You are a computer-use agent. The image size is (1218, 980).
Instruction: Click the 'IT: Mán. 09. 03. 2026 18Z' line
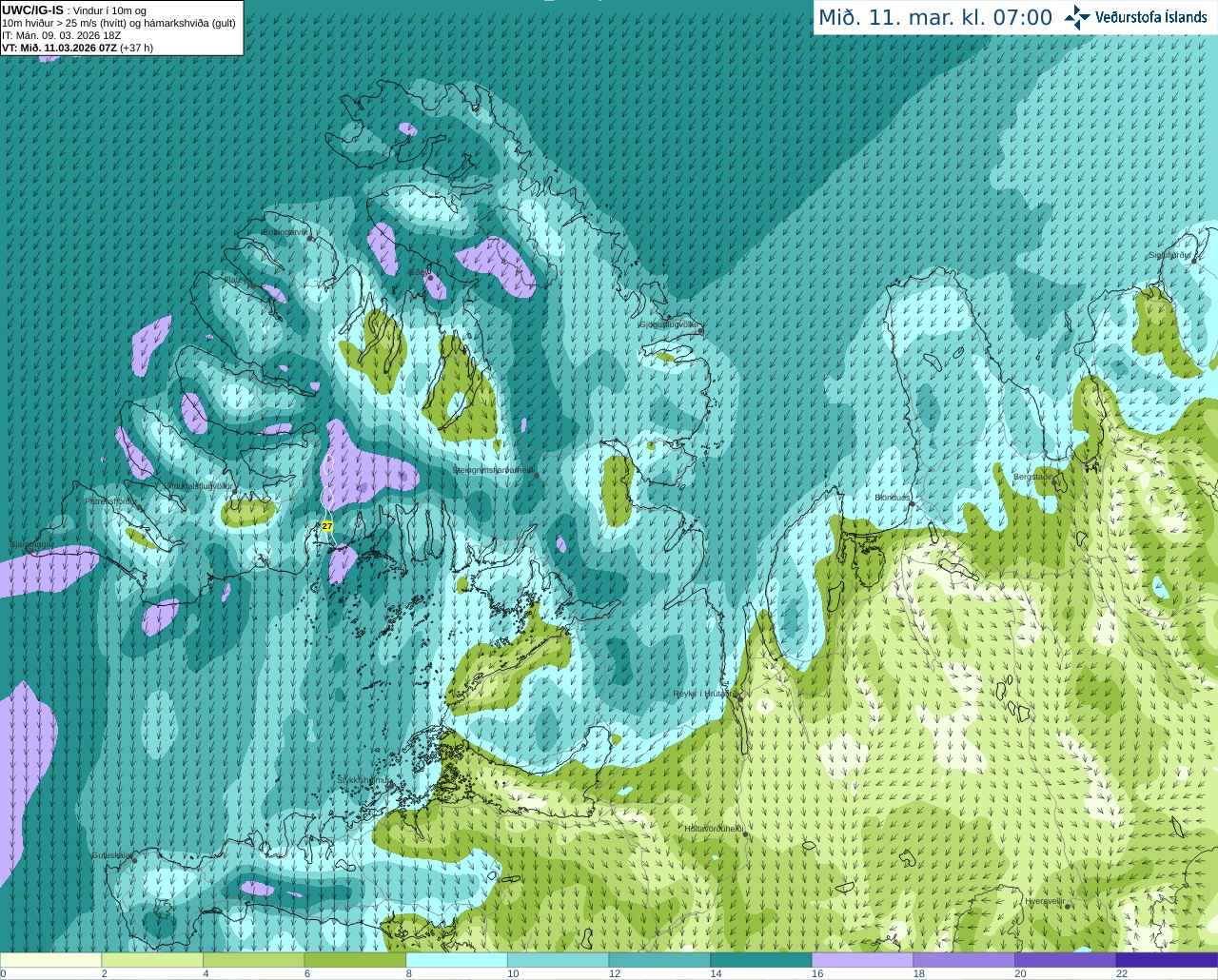[61, 35]
